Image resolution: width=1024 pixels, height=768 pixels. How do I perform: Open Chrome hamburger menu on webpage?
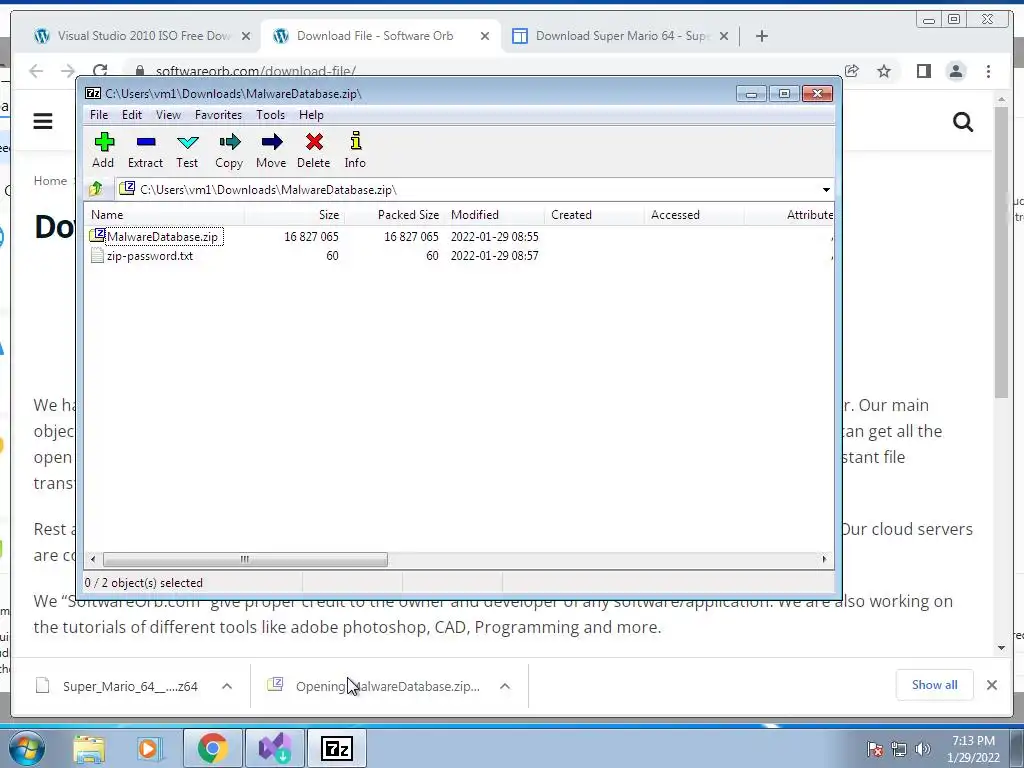(x=43, y=121)
